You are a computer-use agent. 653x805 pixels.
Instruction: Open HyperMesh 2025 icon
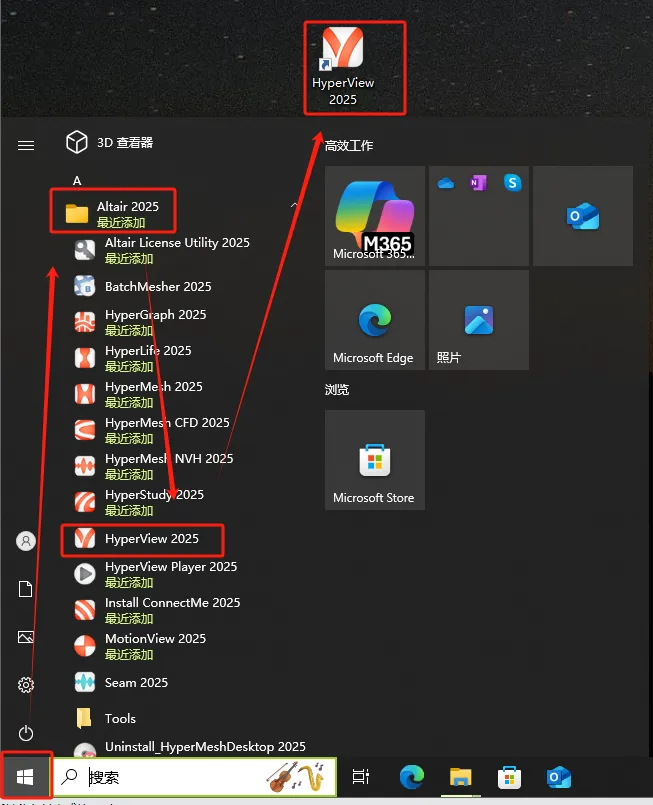(85, 394)
